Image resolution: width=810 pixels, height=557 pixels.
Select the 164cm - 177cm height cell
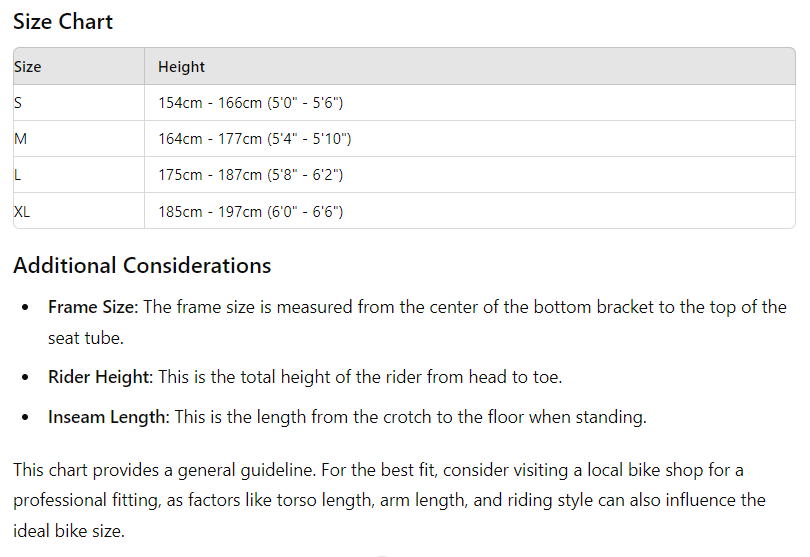[x=254, y=139]
